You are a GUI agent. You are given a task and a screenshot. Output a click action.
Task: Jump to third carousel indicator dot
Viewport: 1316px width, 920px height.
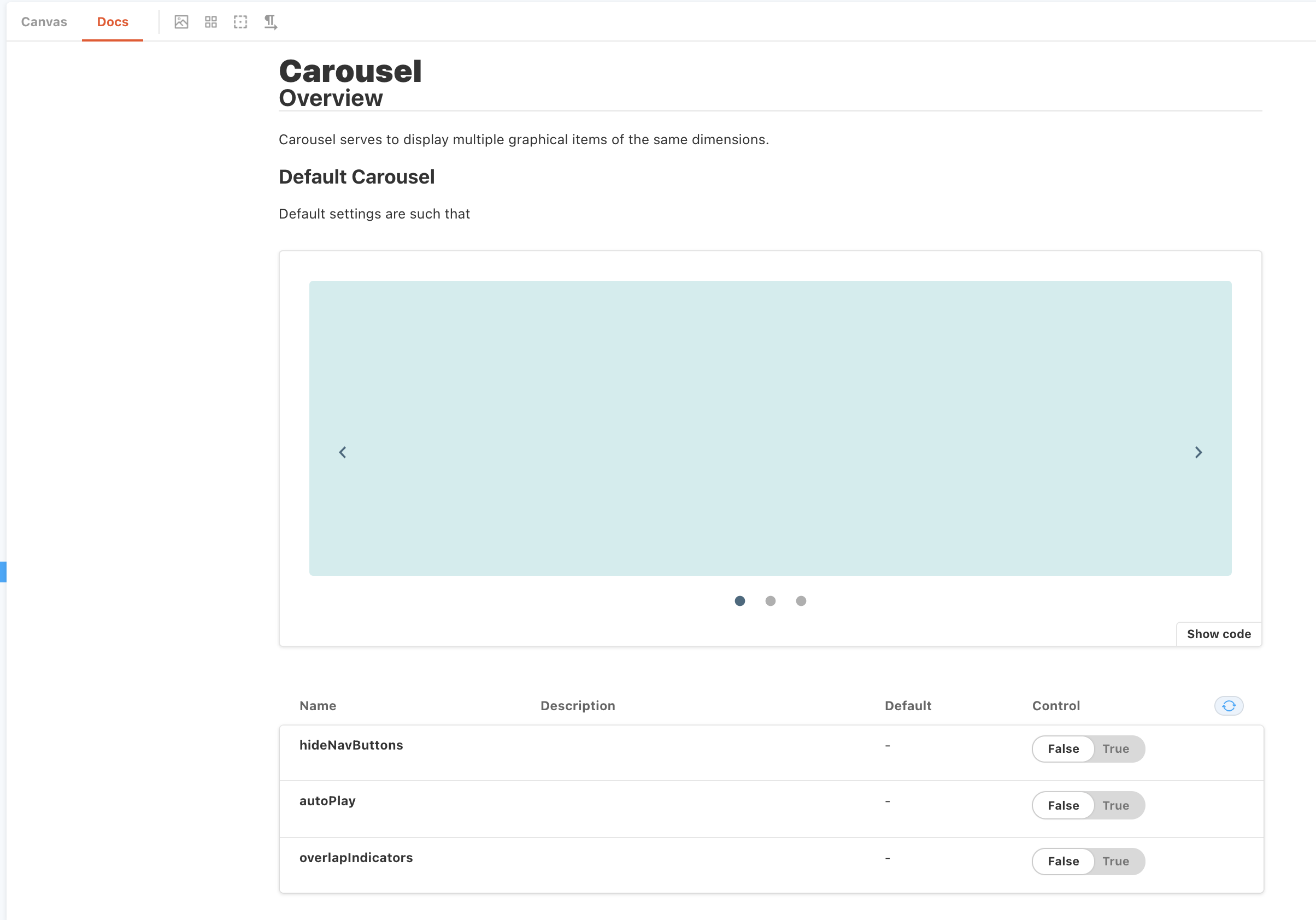pyautogui.click(x=801, y=601)
